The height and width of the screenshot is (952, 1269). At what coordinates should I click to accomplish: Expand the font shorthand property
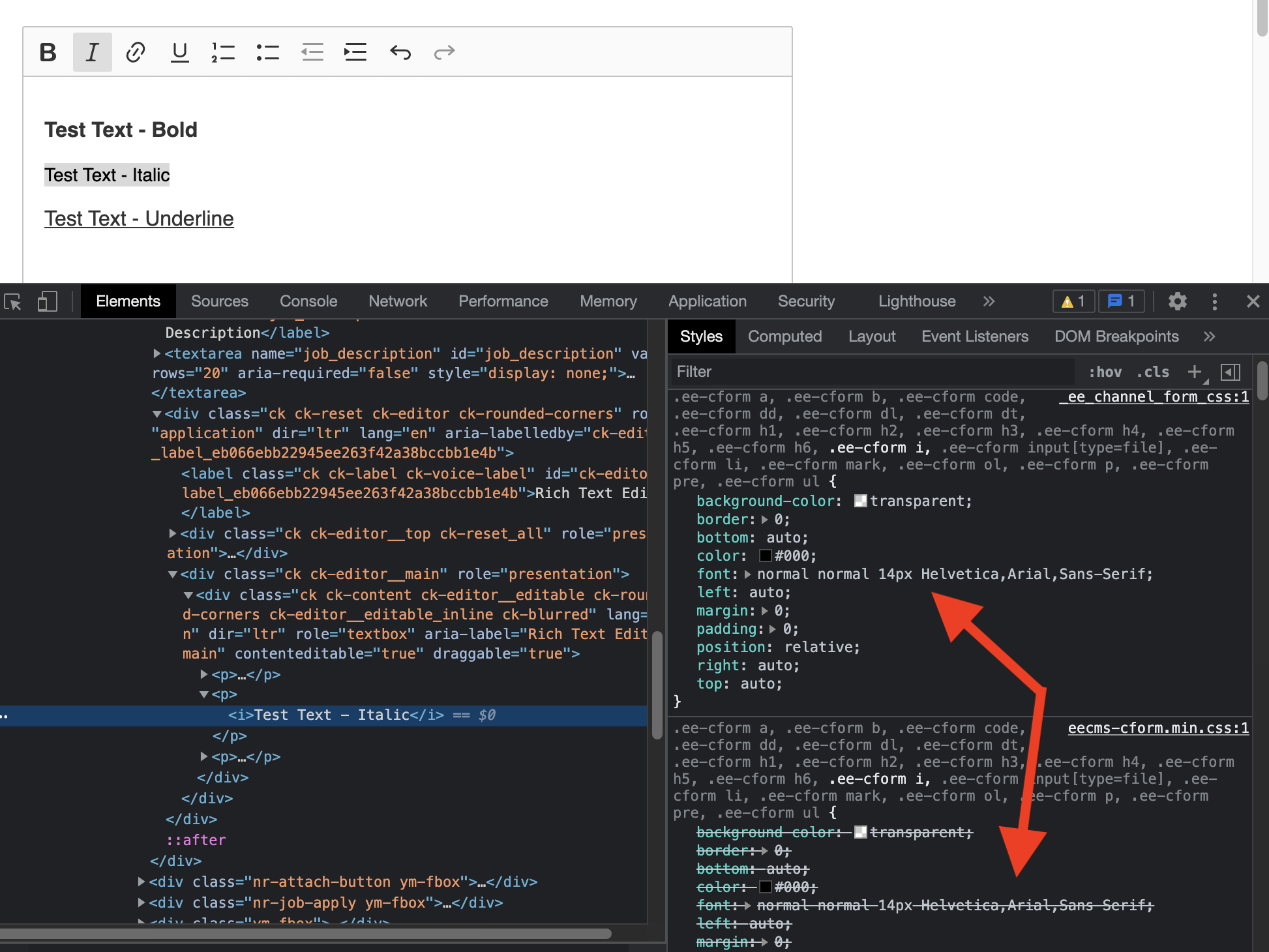747,574
